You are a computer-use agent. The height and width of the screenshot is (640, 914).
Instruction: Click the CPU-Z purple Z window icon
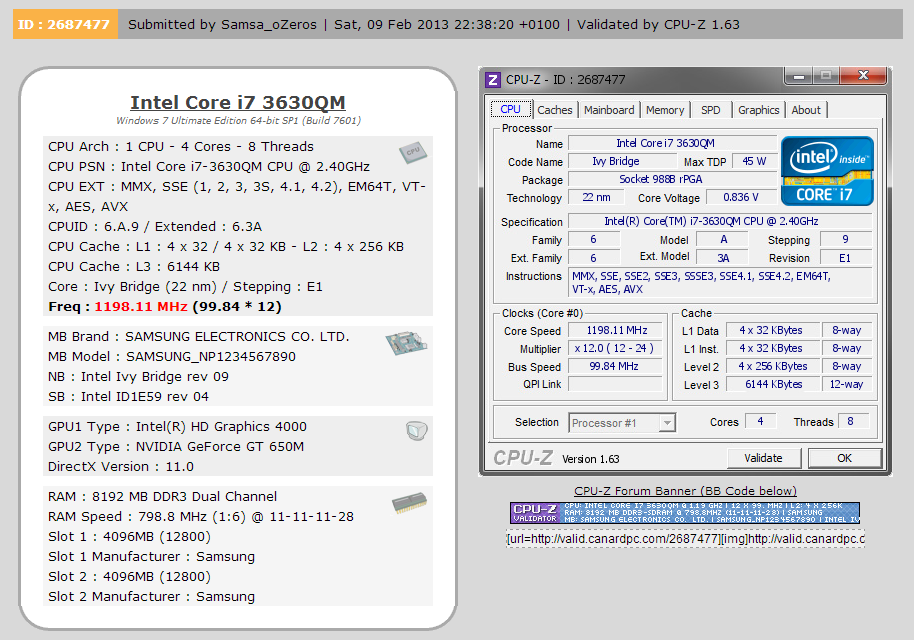[x=493, y=80]
